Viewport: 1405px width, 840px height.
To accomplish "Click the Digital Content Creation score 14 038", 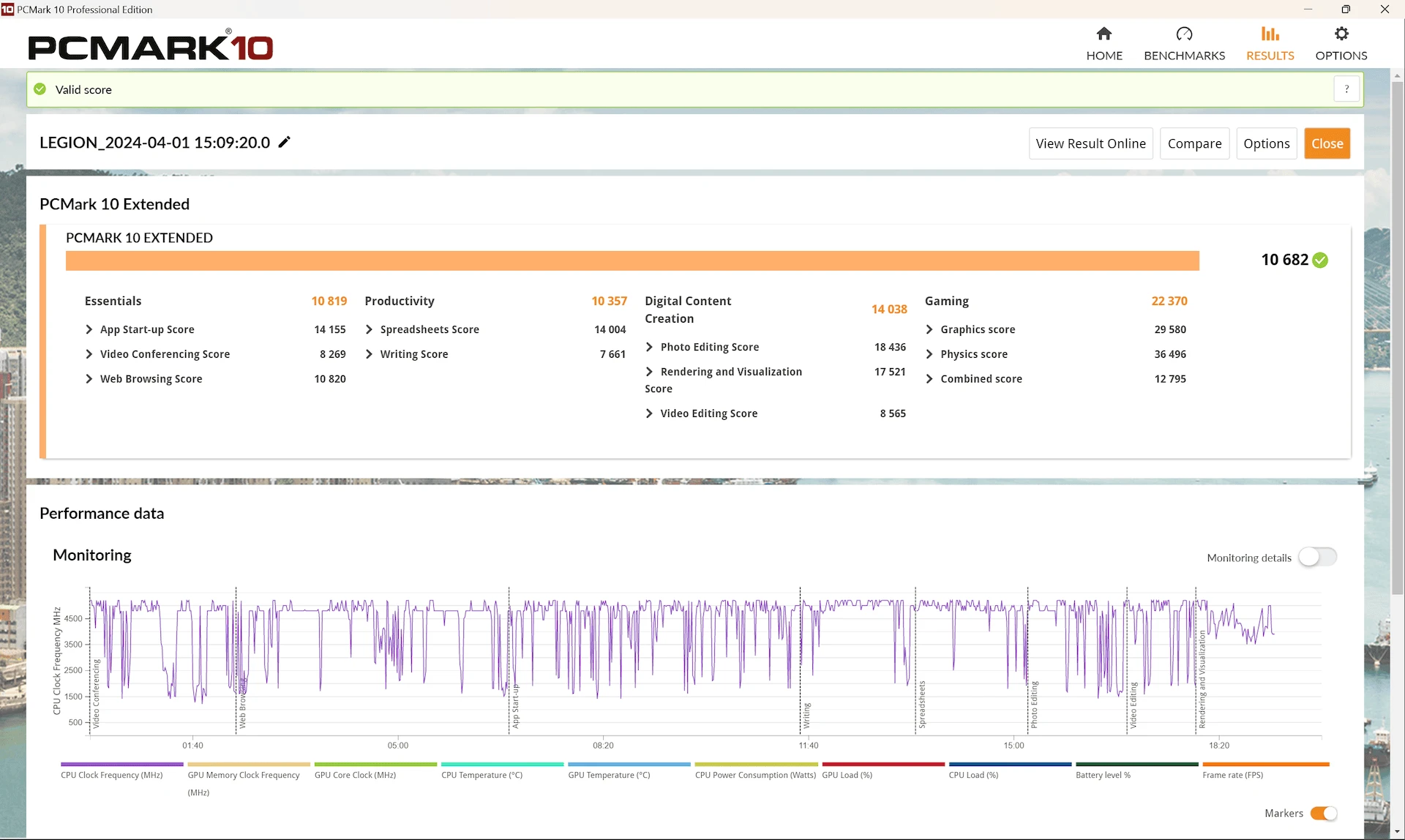I will (889, 310).
